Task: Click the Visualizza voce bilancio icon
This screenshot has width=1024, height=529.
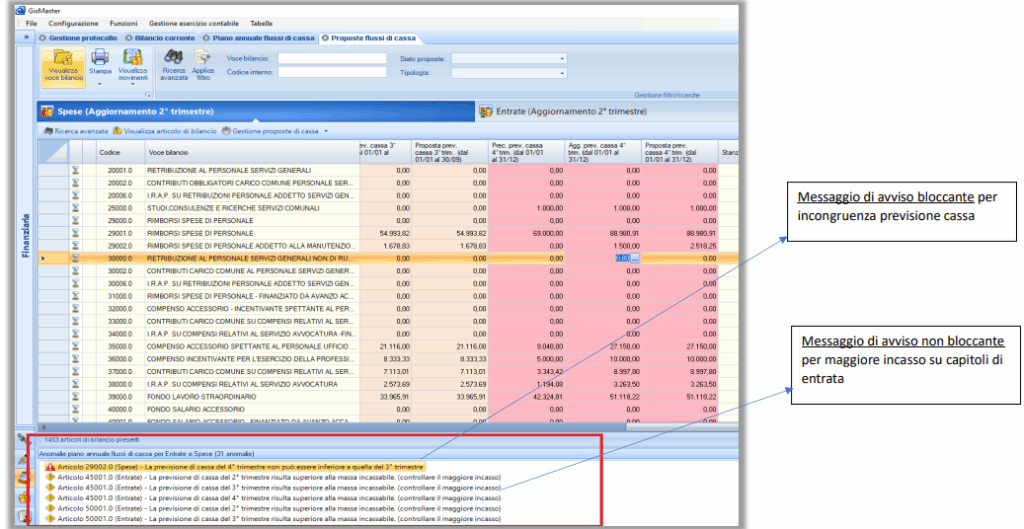Action: [x=63, y=58]
